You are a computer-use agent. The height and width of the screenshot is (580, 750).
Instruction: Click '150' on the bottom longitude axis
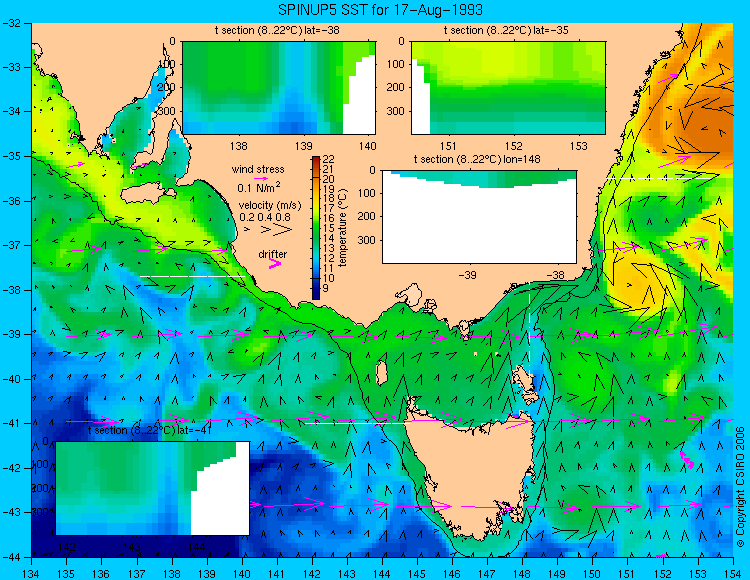(x=592, y=574)
